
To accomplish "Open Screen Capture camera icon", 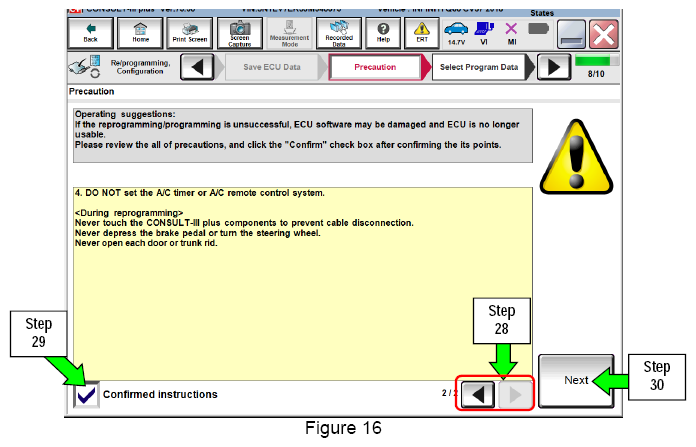I will click(240, 33).
